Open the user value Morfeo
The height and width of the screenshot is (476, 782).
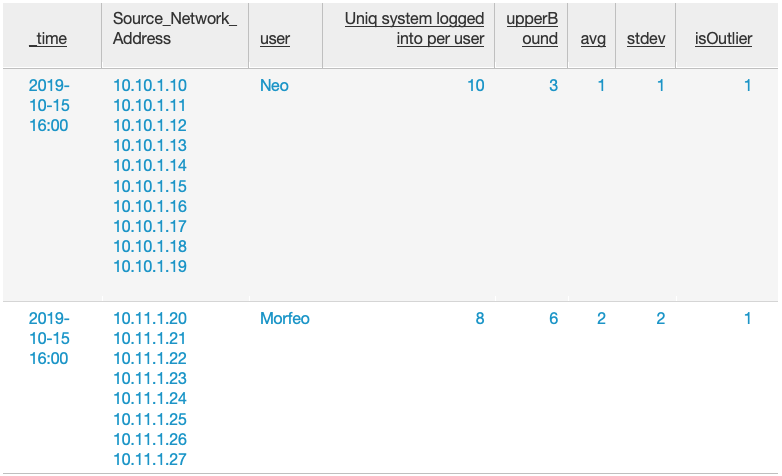pyautogui.click(x=285, y=318)
